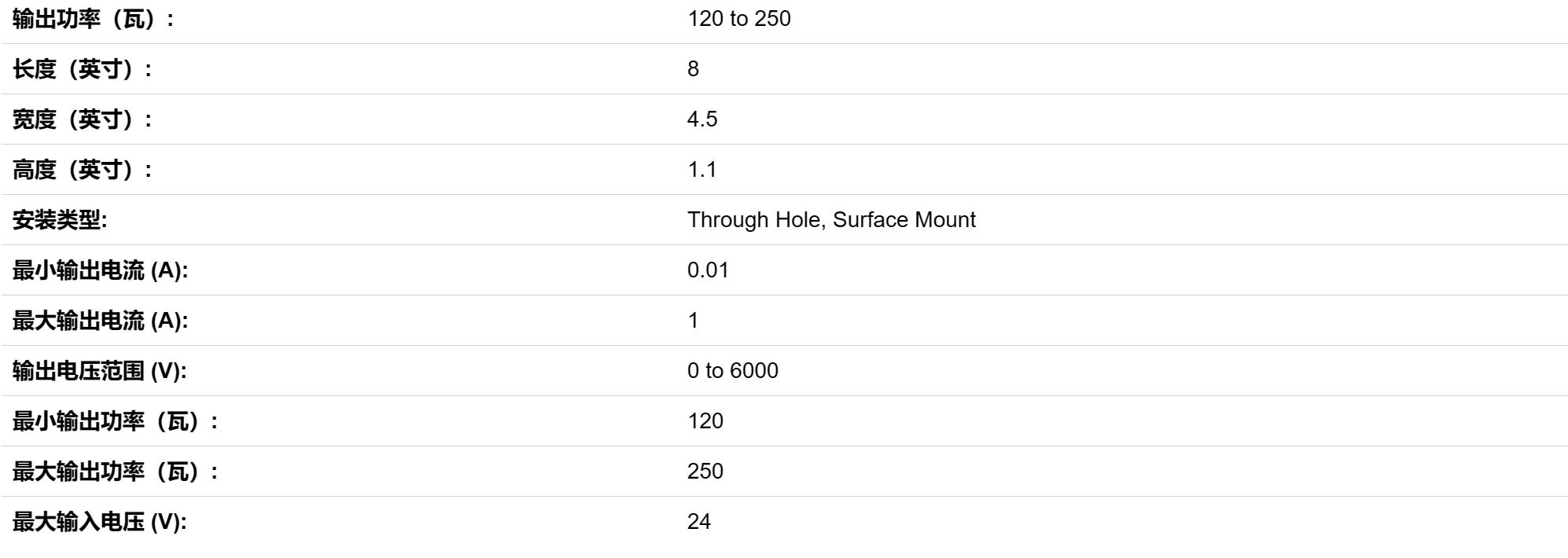Screen dimensions: 1568x558
Task: Click the 最小输出电流 (A) label
Action: coord(101,270)
